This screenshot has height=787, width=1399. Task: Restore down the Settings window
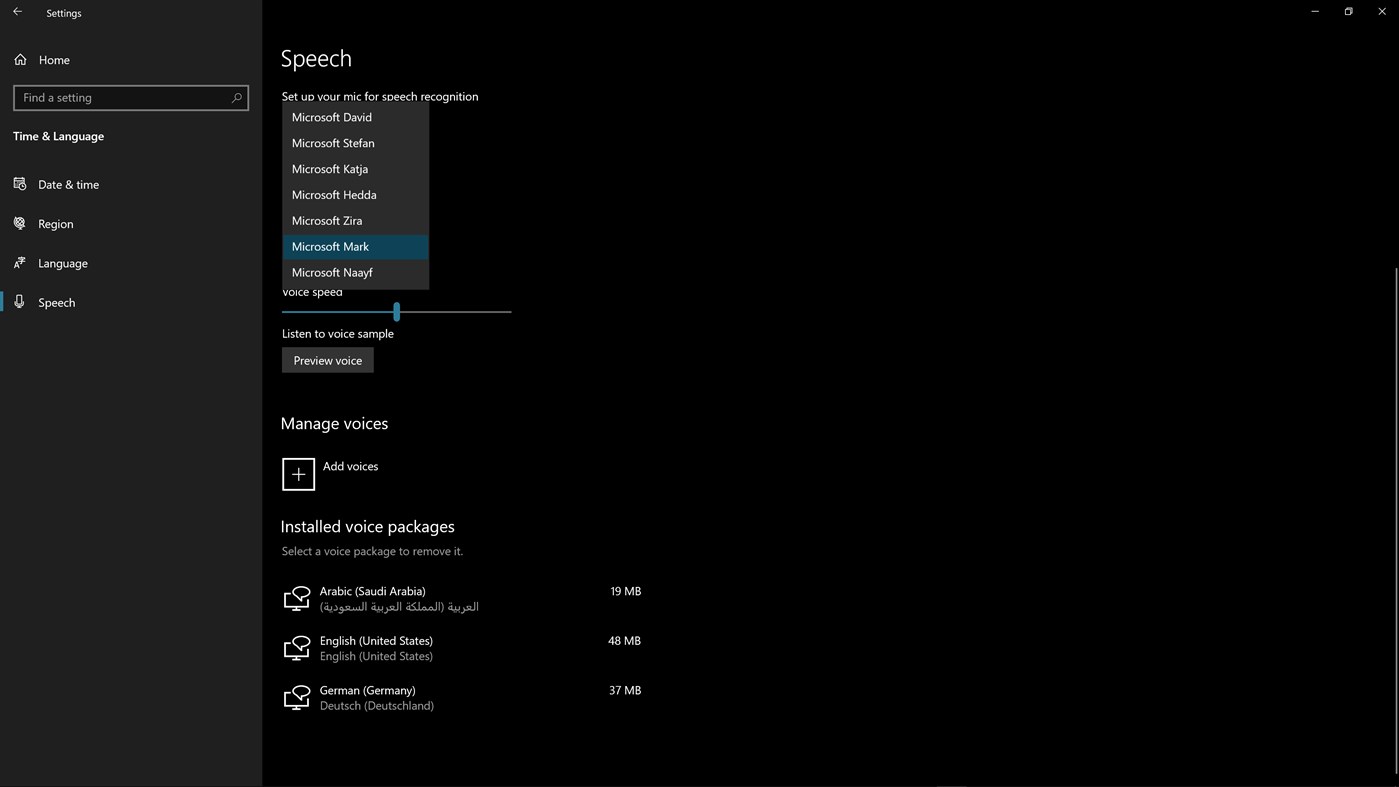pyautogui.click(x=1348, y=12)
